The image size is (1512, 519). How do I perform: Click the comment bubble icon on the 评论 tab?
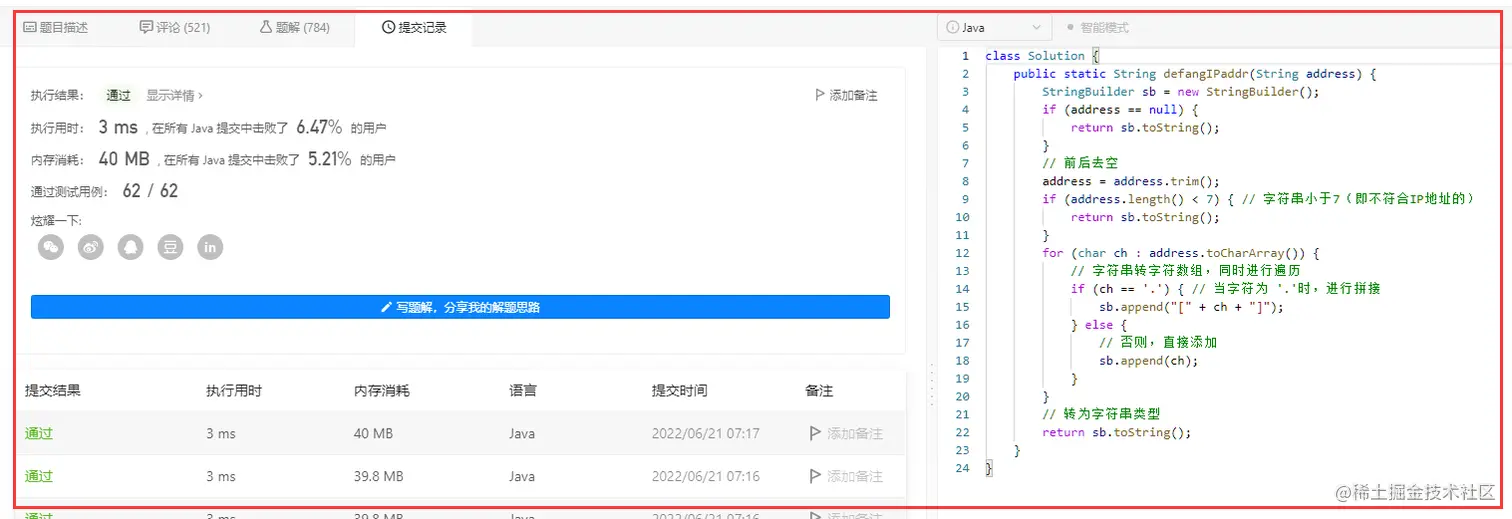tap(147, 28)
